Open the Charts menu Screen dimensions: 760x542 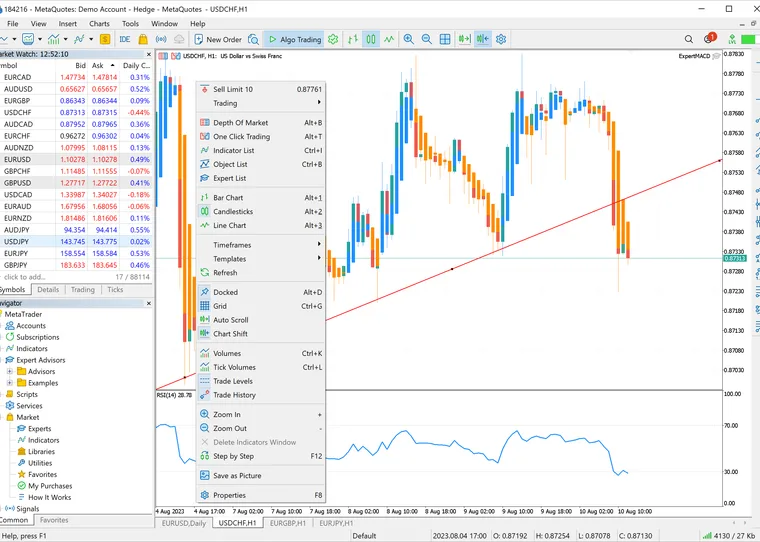click(x=99, y=24)
